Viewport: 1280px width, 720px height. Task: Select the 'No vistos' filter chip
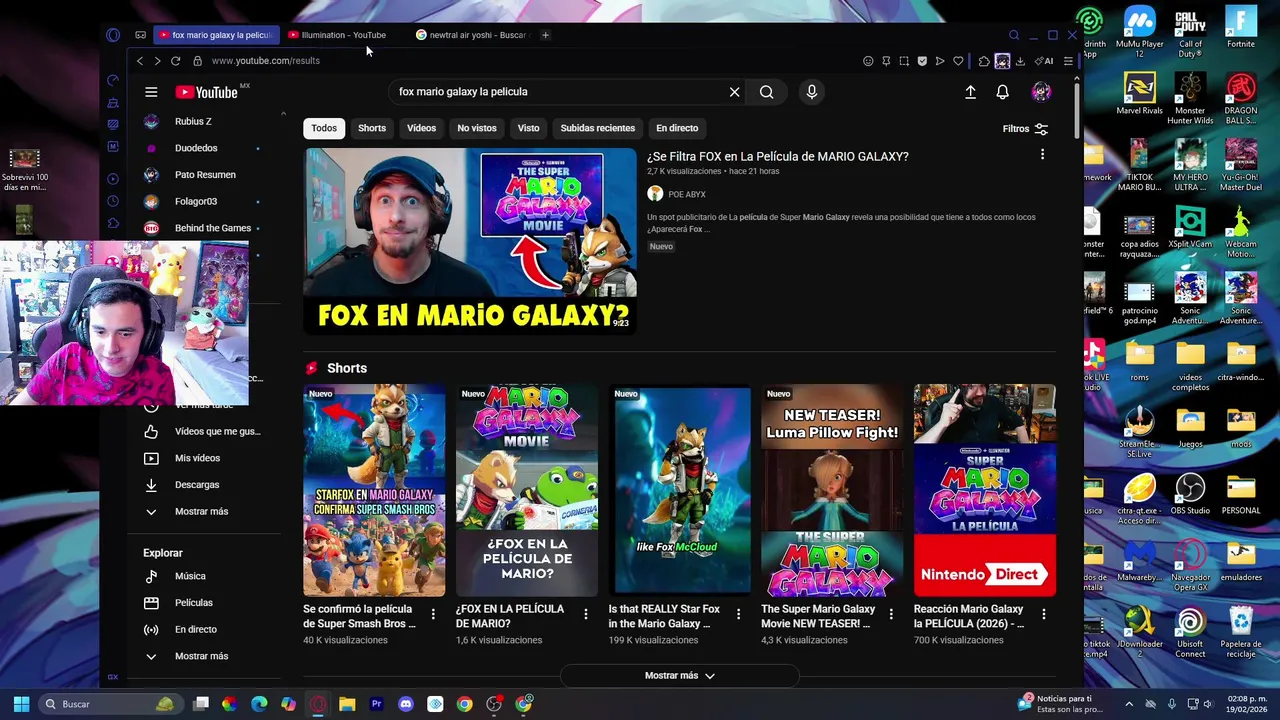(x=477, y=128)
